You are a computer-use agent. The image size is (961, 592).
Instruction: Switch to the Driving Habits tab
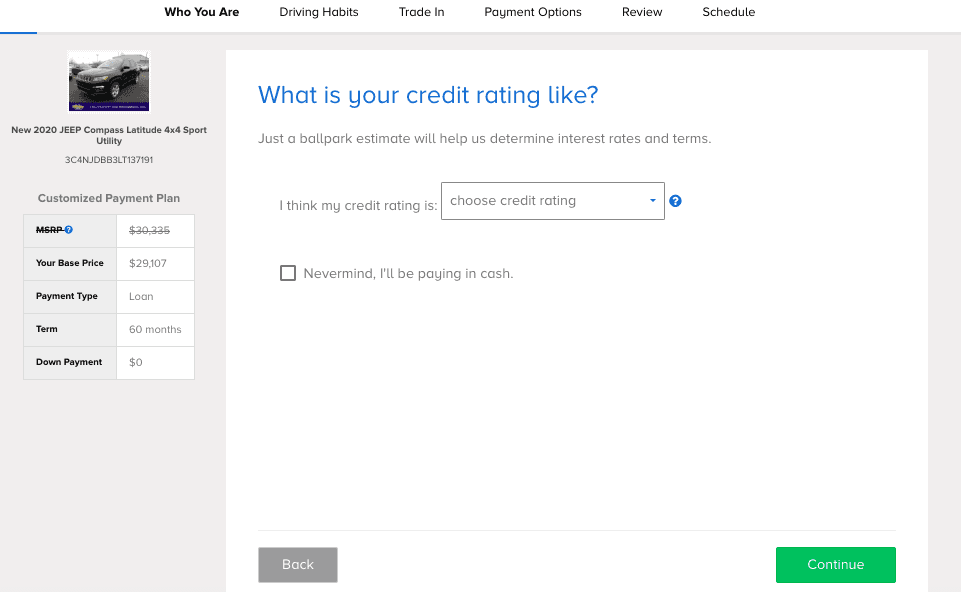click(319, 12)
